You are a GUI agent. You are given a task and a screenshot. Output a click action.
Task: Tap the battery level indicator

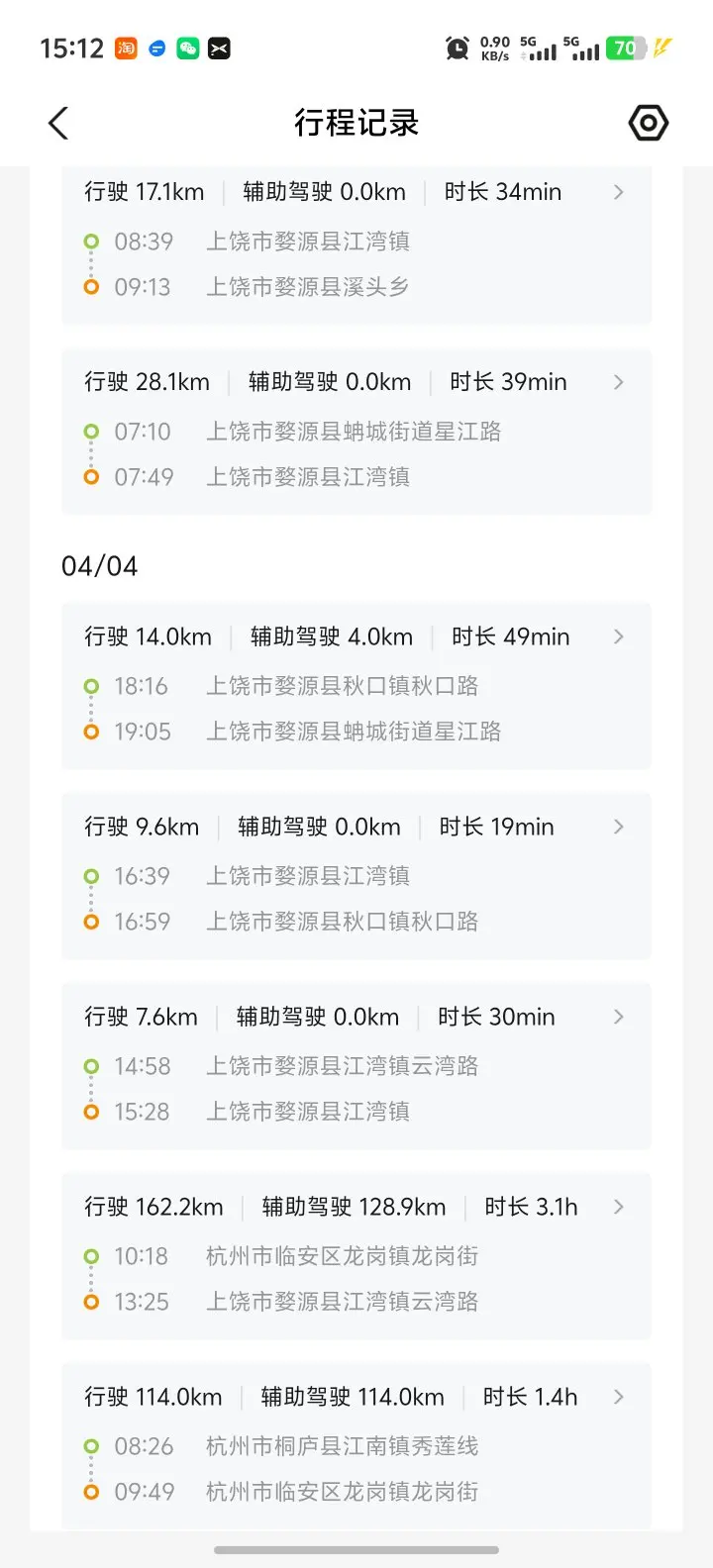click(627, 48)
